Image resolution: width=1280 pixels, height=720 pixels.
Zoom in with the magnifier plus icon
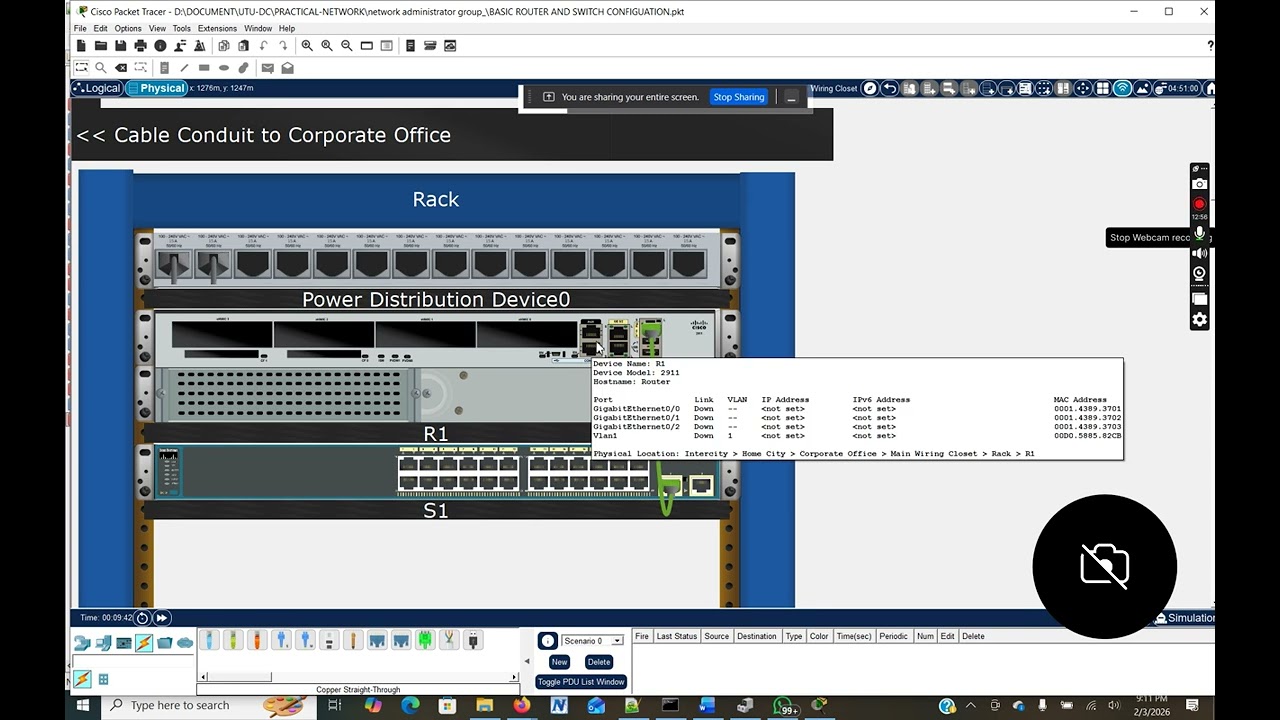[307, 46]
